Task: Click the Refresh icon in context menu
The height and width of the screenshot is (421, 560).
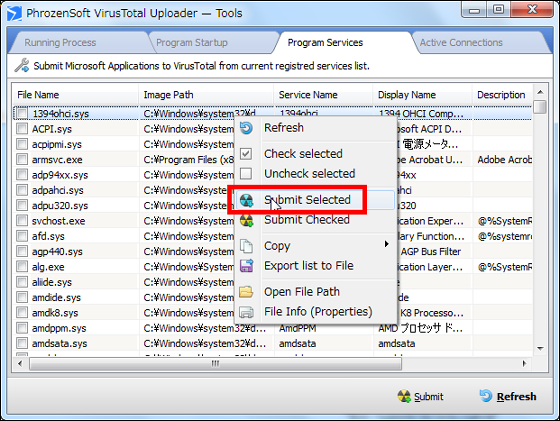Action: tap(246, 128)
